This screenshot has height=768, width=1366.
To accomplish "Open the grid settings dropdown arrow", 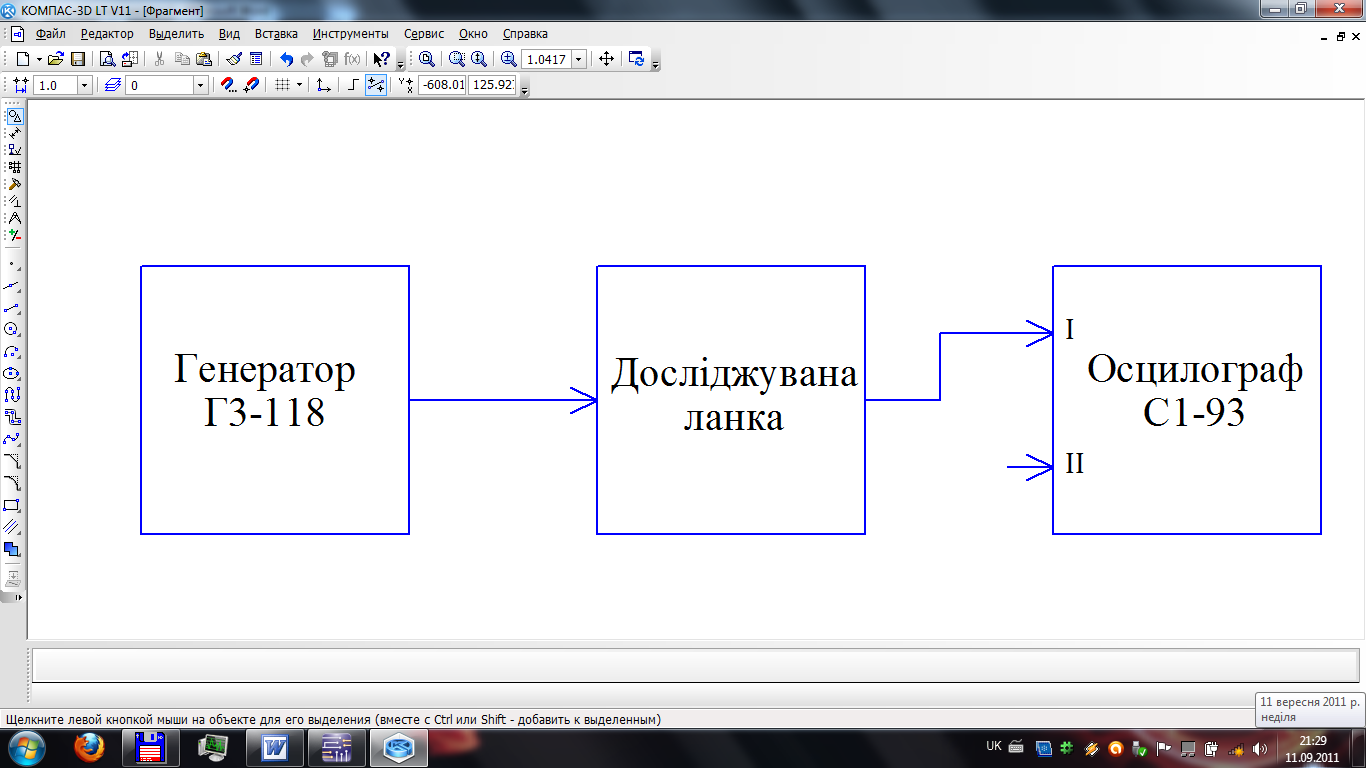I will (299, 86).
